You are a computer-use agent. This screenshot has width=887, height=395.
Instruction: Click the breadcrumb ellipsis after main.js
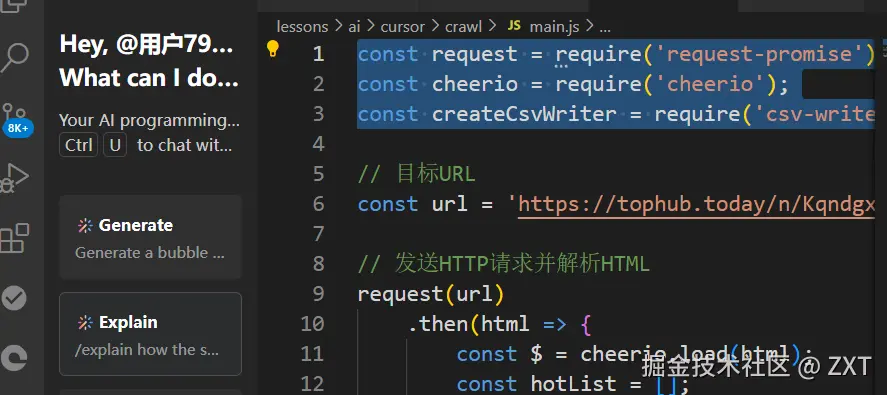pos(605,27)
